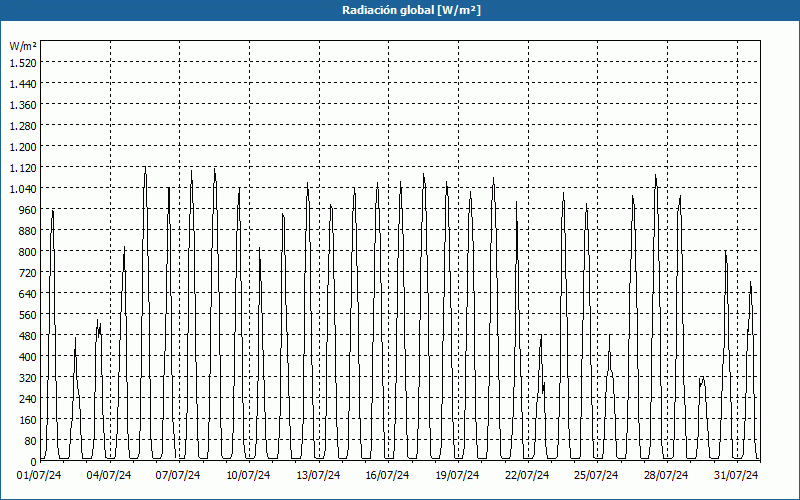
Task: Click the 22/07/24 date label
Action: pyautogui.click(x=527, y=476)
